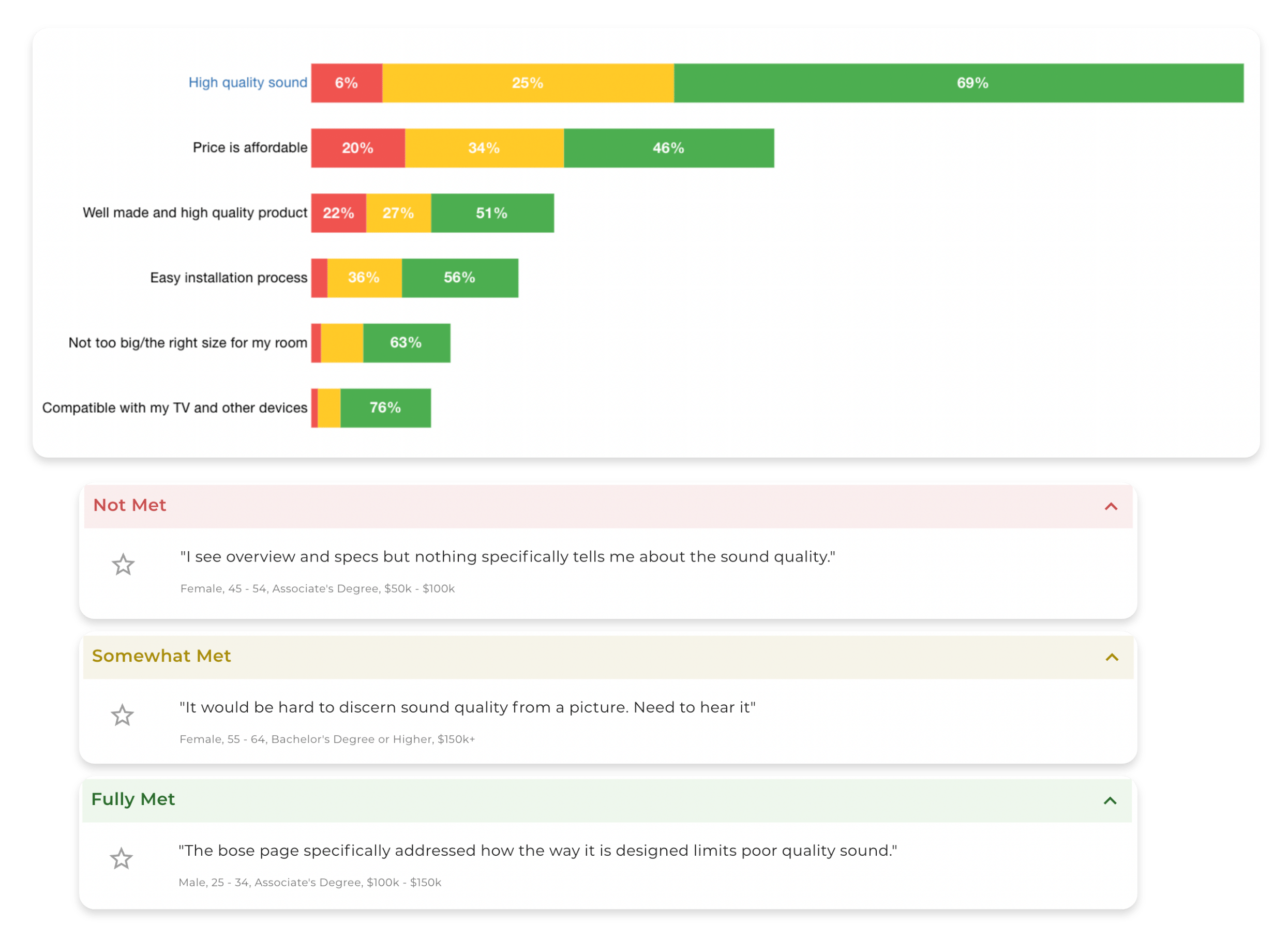Image resolution: width=1288 pixels, height=940 pixels.
Task: Select the red 6% segment of High quality sound
Action: (x=346, y=83)
